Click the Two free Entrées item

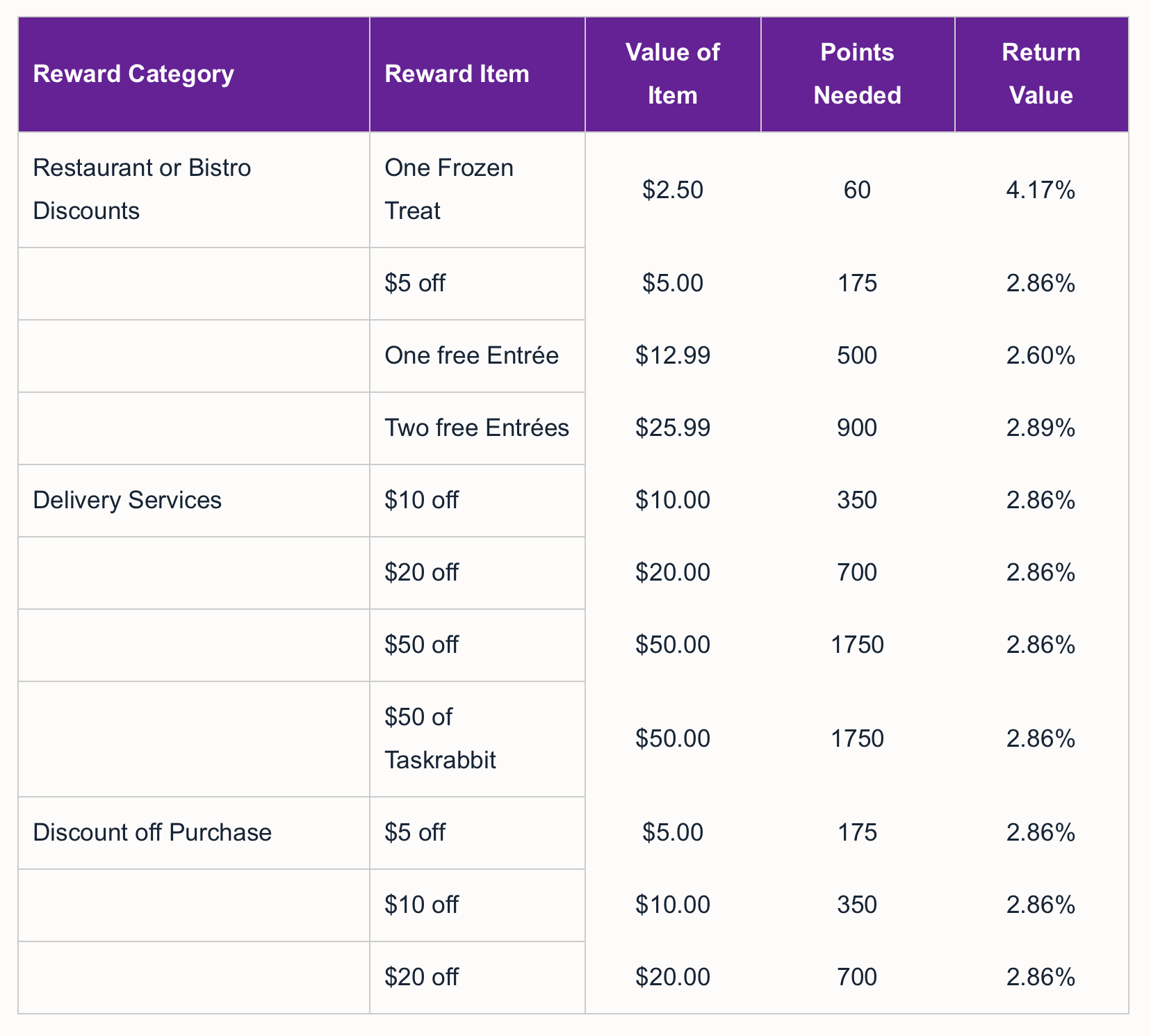tap(477, 428)
